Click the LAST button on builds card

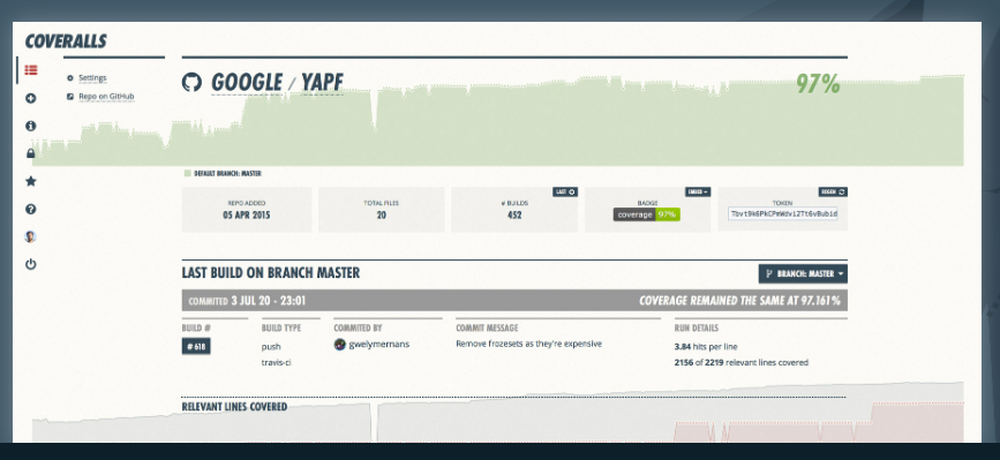click(565, 191)
